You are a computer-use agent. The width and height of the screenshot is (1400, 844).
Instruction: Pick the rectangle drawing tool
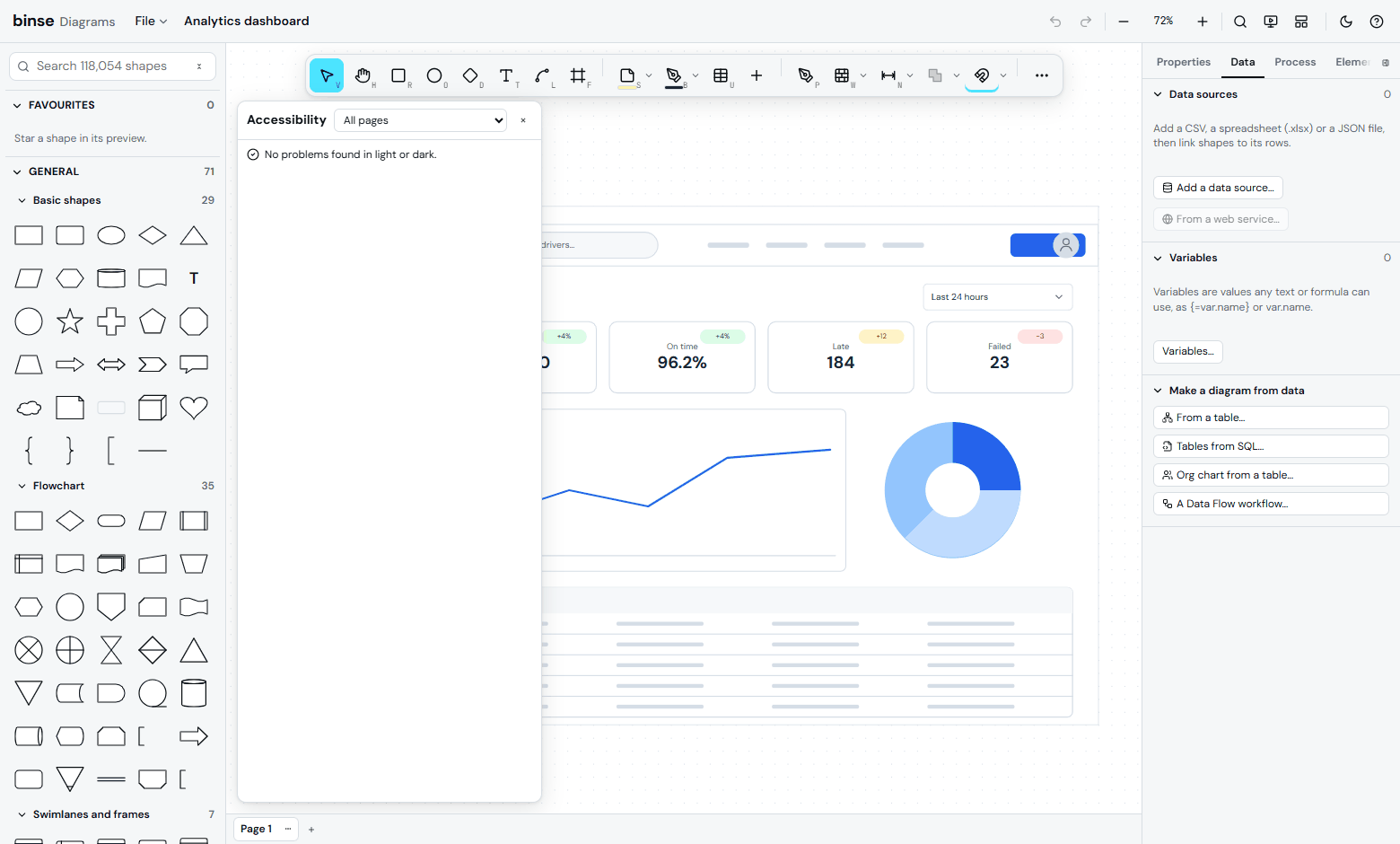pos(398,75)
